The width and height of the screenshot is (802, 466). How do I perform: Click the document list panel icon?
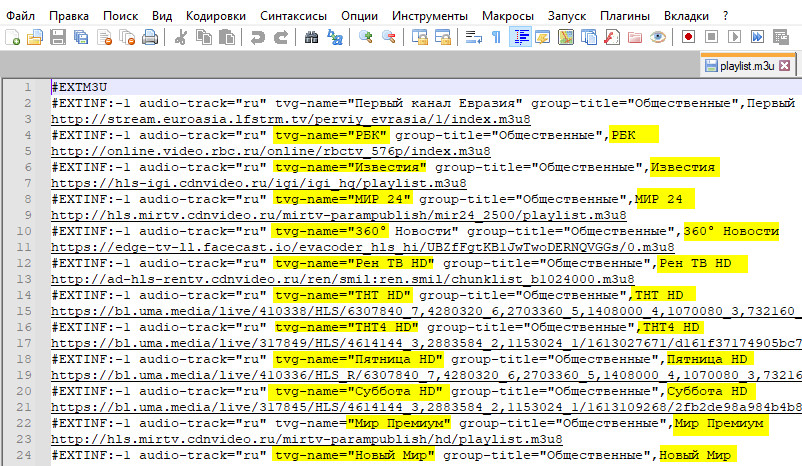(x=589, y=37)
